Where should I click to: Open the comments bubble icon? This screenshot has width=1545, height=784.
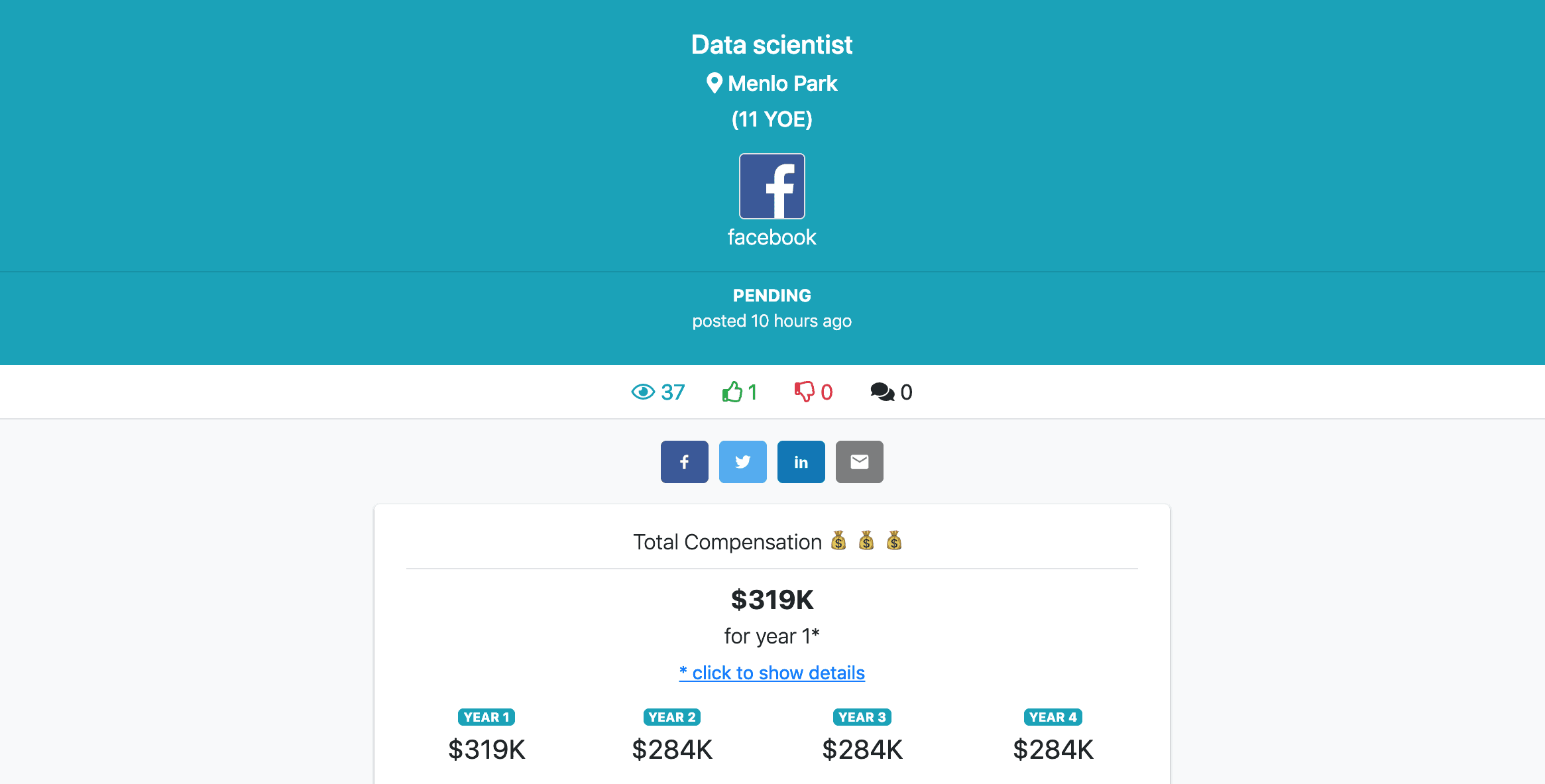(x=882, y=392)
